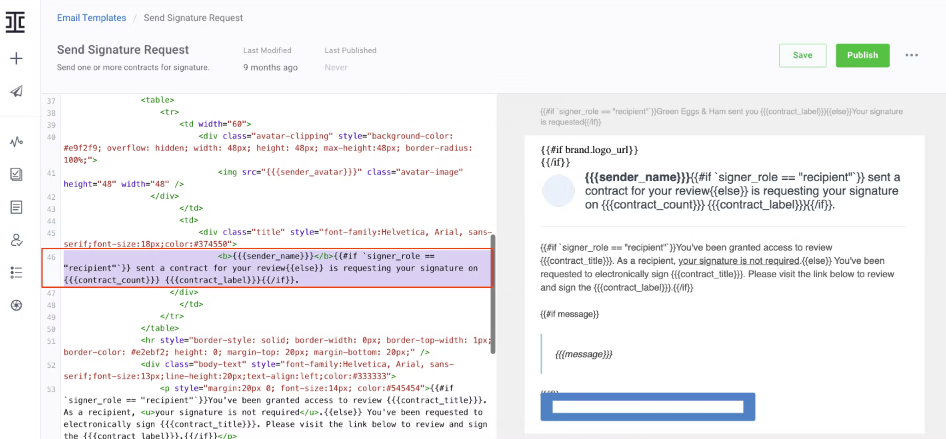
Task: Open the user approval icon
Action: (16, 240)
